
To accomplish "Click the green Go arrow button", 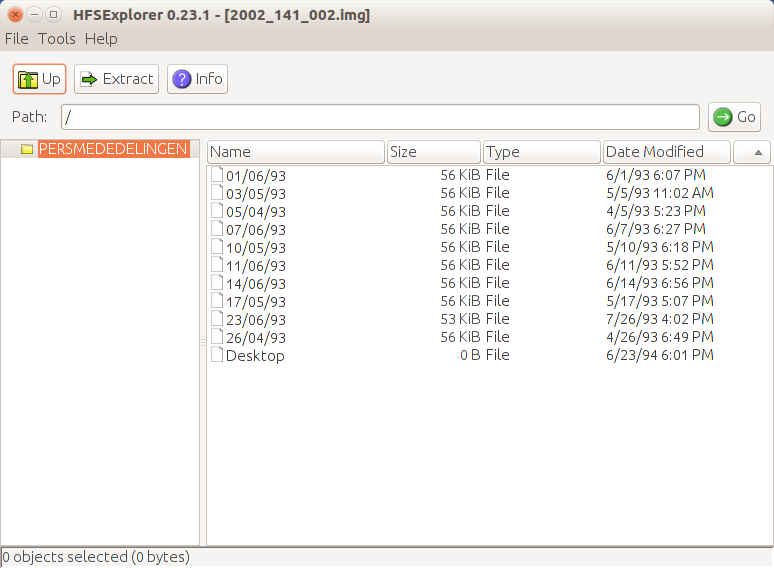I will coord(734,117).
